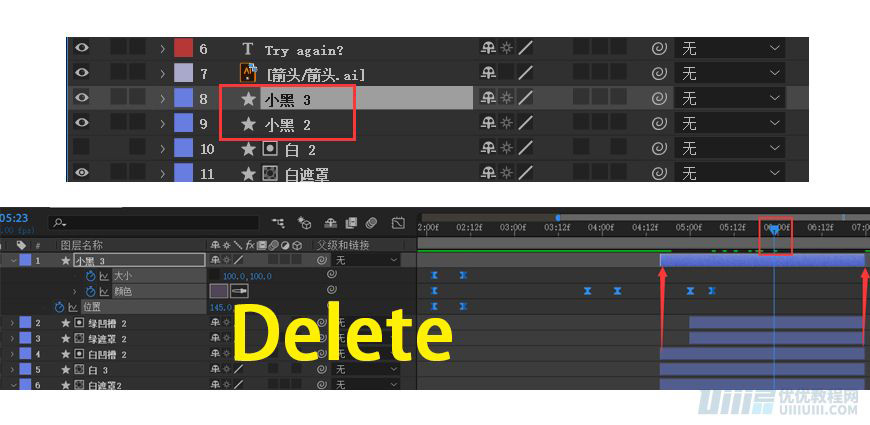Open the 颜色 color swatch
Viewport: 870px width, 425px height.
pyautogui.click(x=219, y=291)
